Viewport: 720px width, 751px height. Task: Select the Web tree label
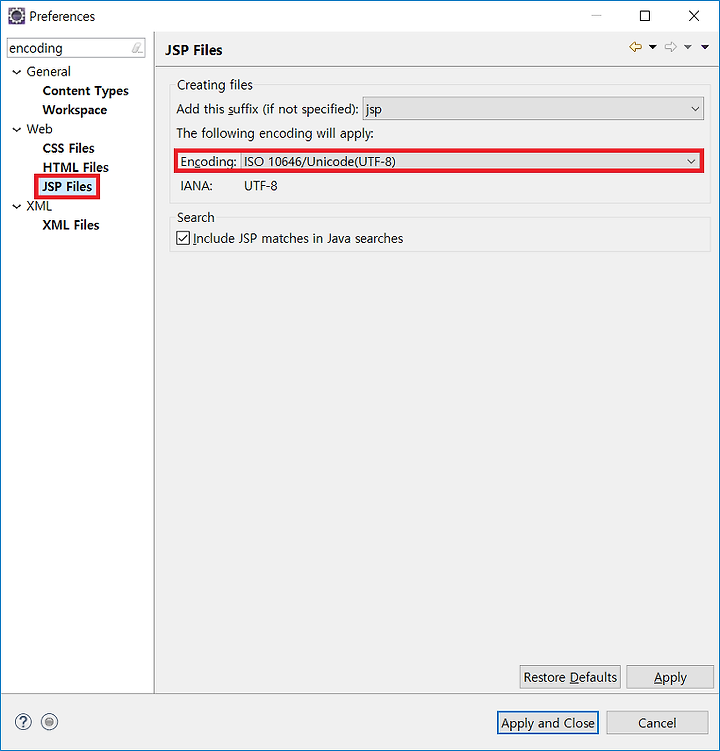click(x=39, y=129)
